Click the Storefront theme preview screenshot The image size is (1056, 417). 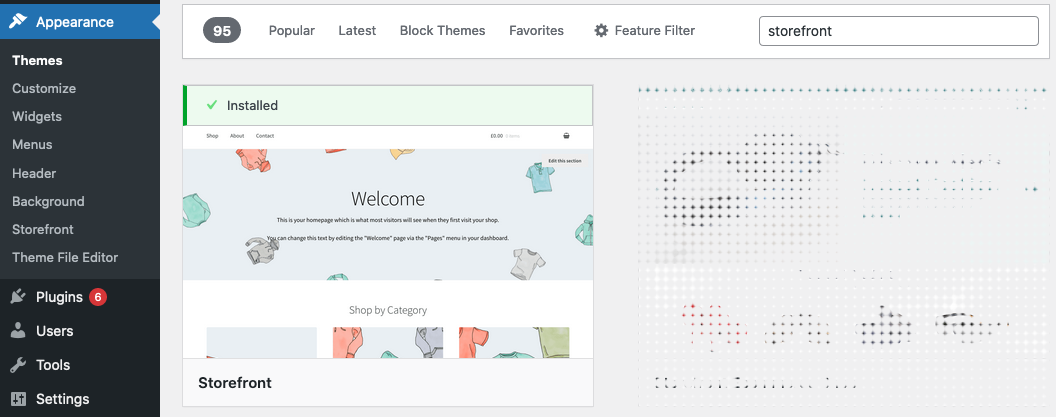point(388,242)
